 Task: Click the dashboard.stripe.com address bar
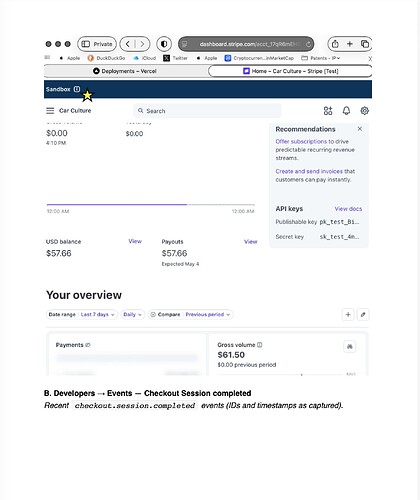(246, 44)
